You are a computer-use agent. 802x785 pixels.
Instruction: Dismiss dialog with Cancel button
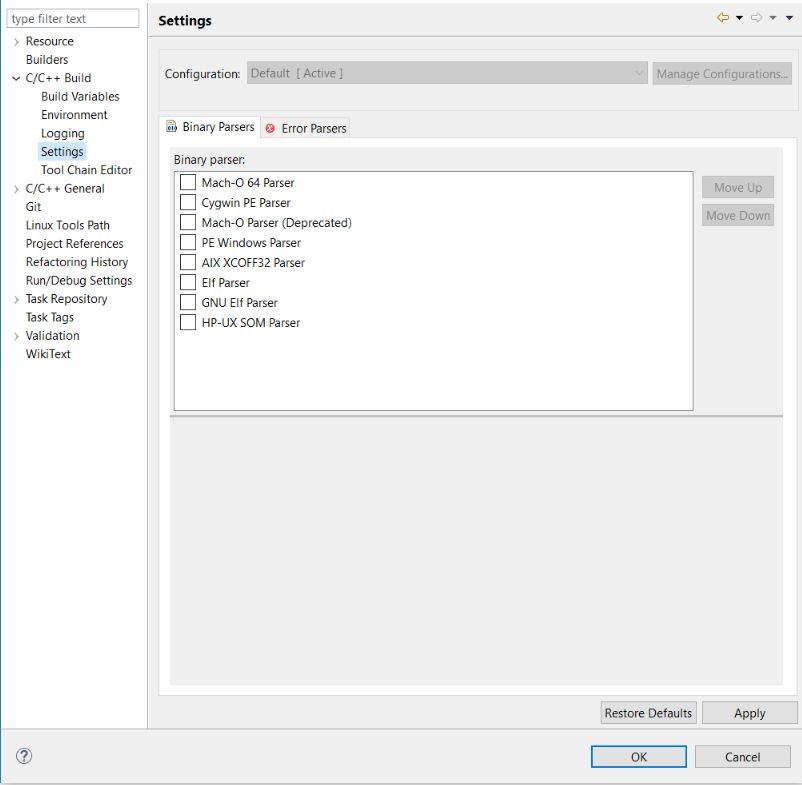coord(742,756)
